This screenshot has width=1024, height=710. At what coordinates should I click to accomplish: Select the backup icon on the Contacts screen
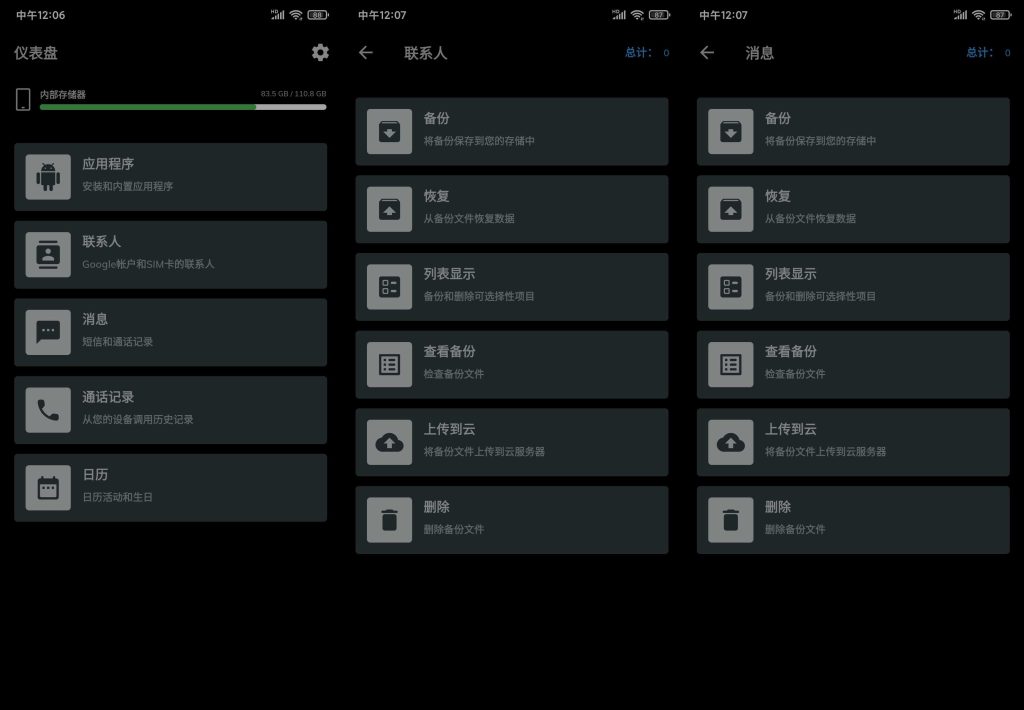(390, 130)
